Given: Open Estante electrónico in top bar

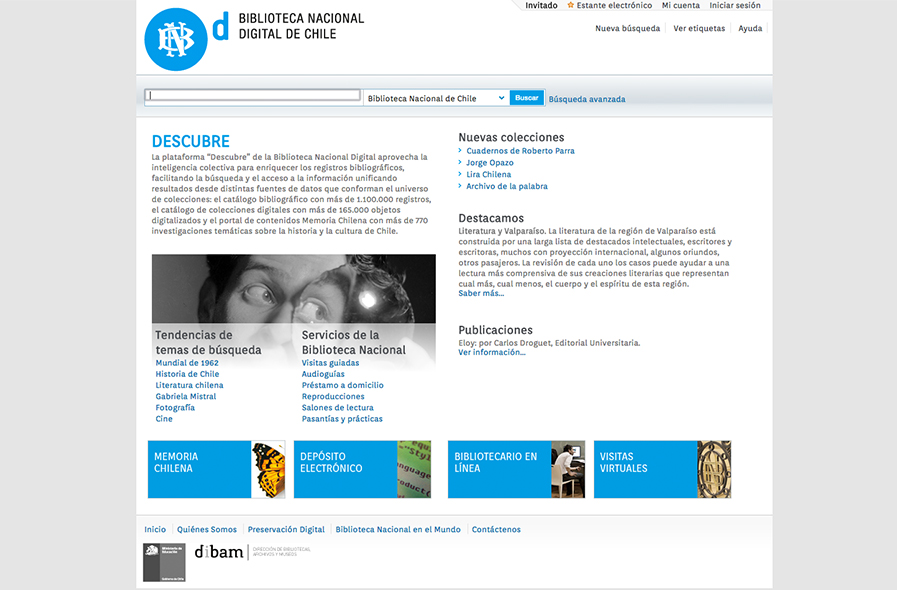Looking at the screenshot, I should (614, 5).
